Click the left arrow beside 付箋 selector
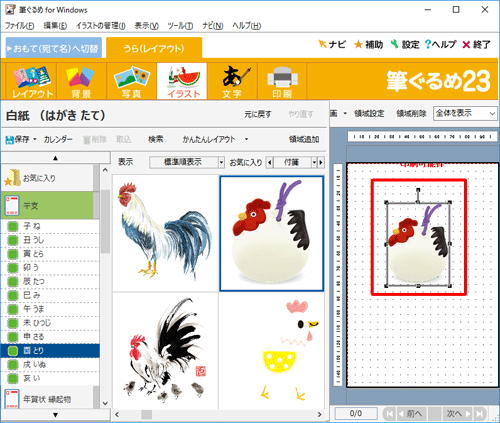Image resolution: width=500 pixels, height=423 pixels. 269,163
